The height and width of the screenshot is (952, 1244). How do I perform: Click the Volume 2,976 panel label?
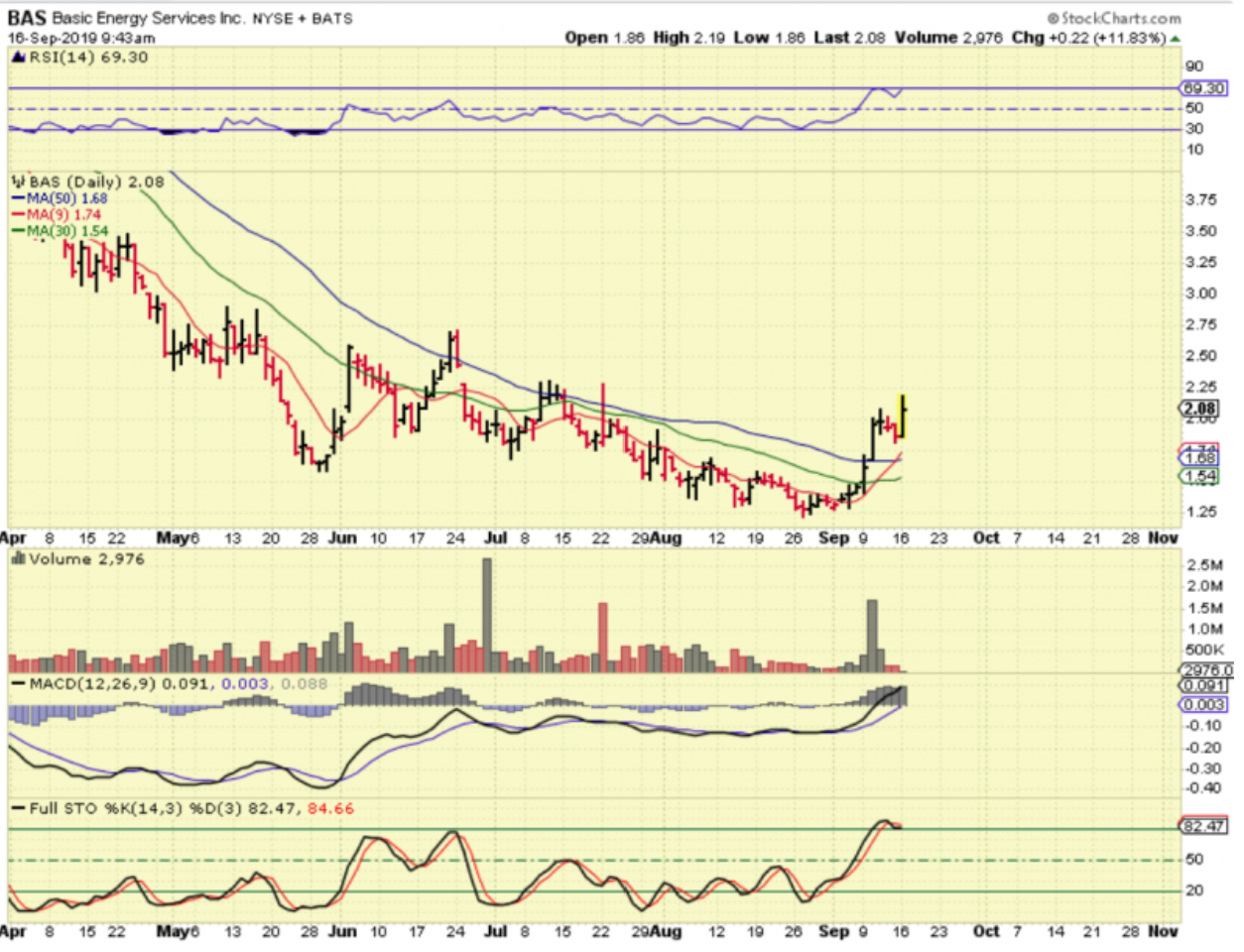(x=87, y=559)
